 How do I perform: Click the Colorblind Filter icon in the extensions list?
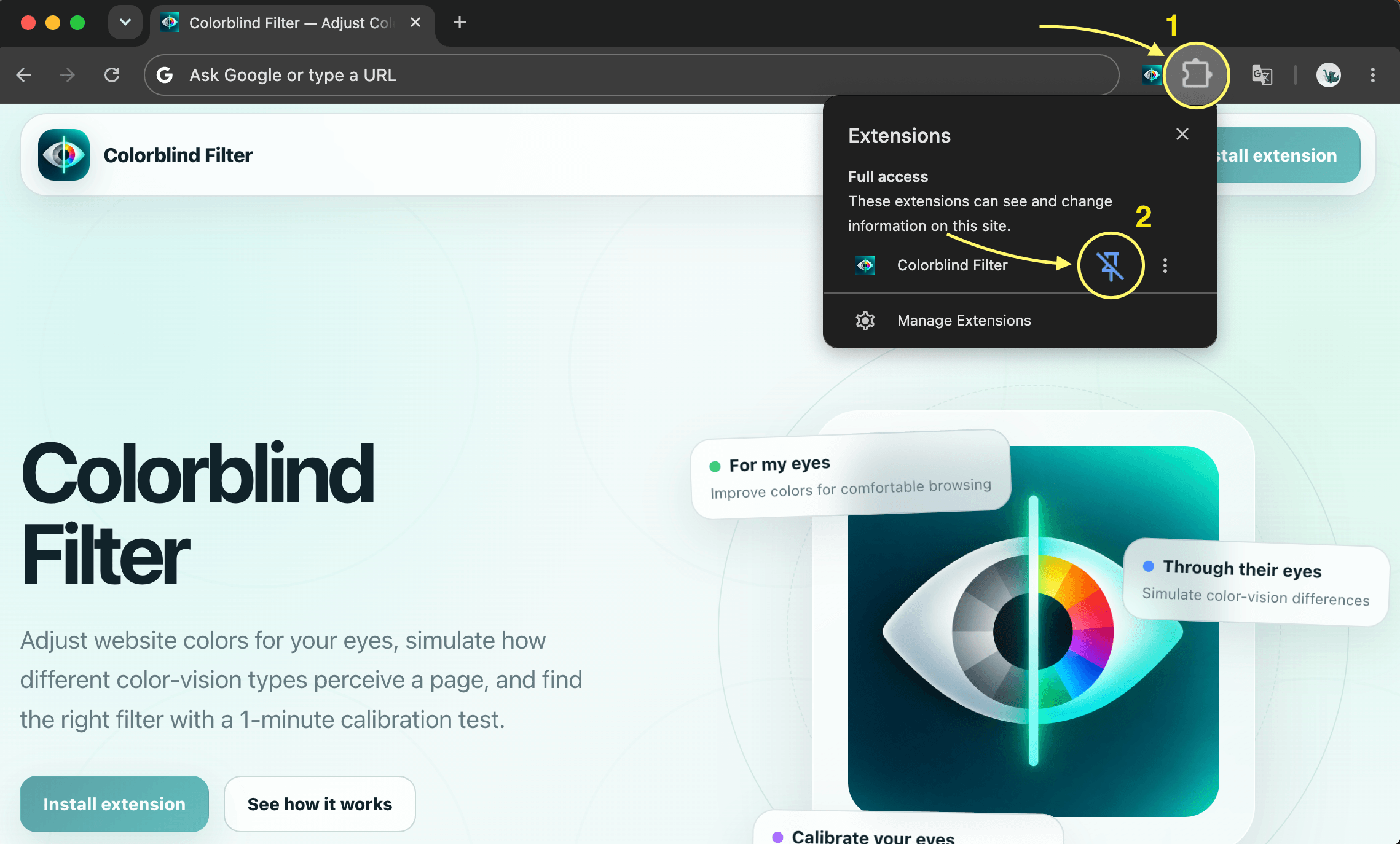coord(865,265)
